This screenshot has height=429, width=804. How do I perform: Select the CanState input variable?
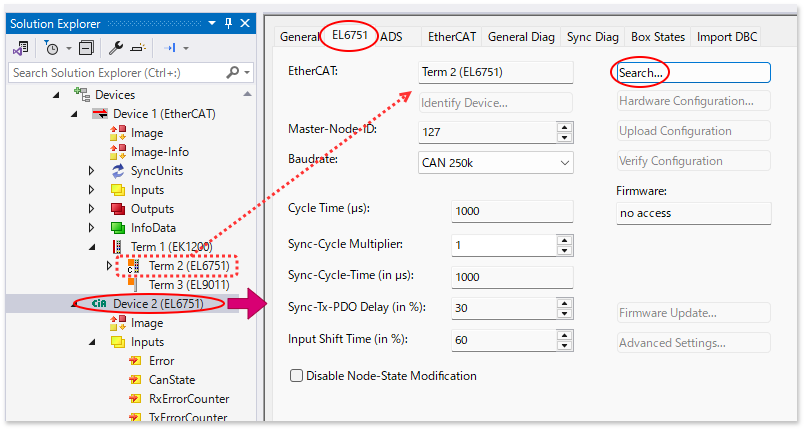pyautogui.click(x=172, y=380)
